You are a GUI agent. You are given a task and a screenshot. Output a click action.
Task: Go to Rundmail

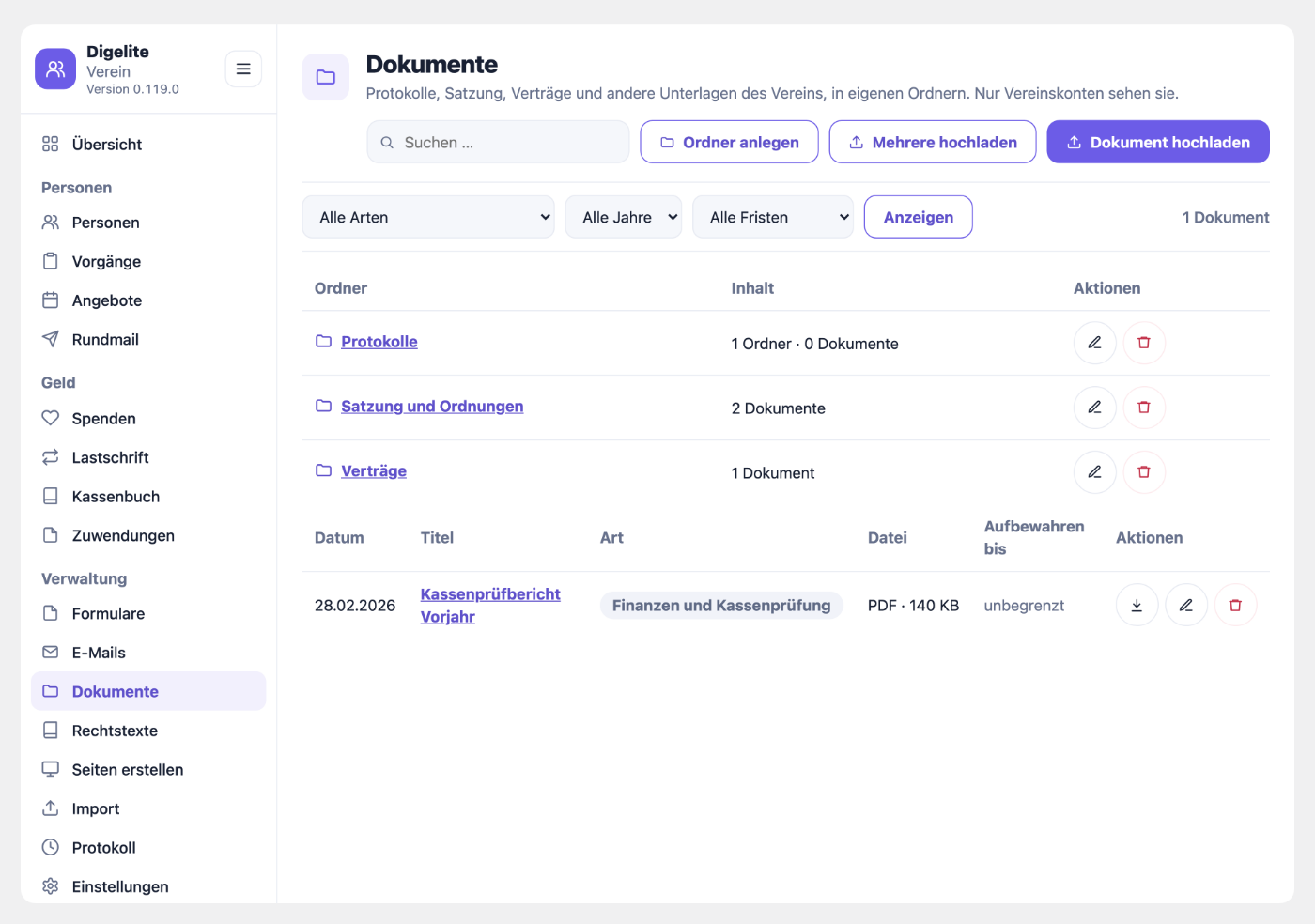[x=148, y=340]
